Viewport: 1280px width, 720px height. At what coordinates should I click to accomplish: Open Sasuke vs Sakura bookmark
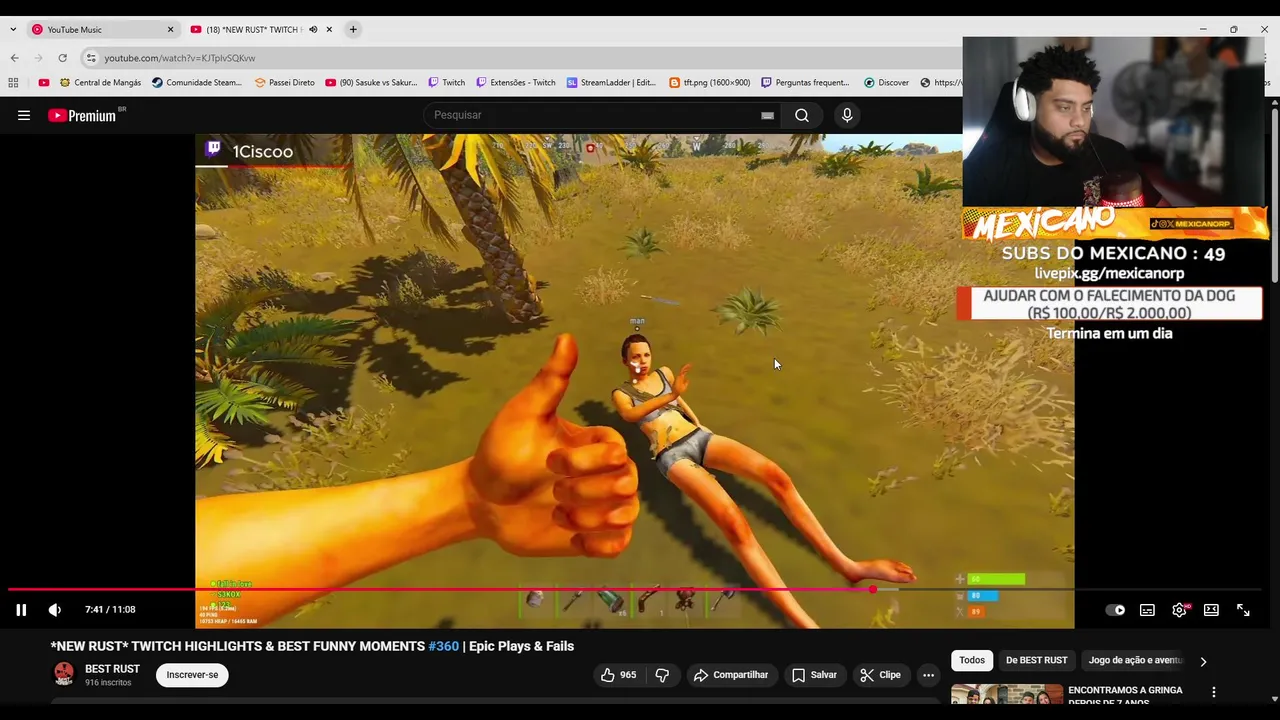pyautogui.click(x=371, y=83)
